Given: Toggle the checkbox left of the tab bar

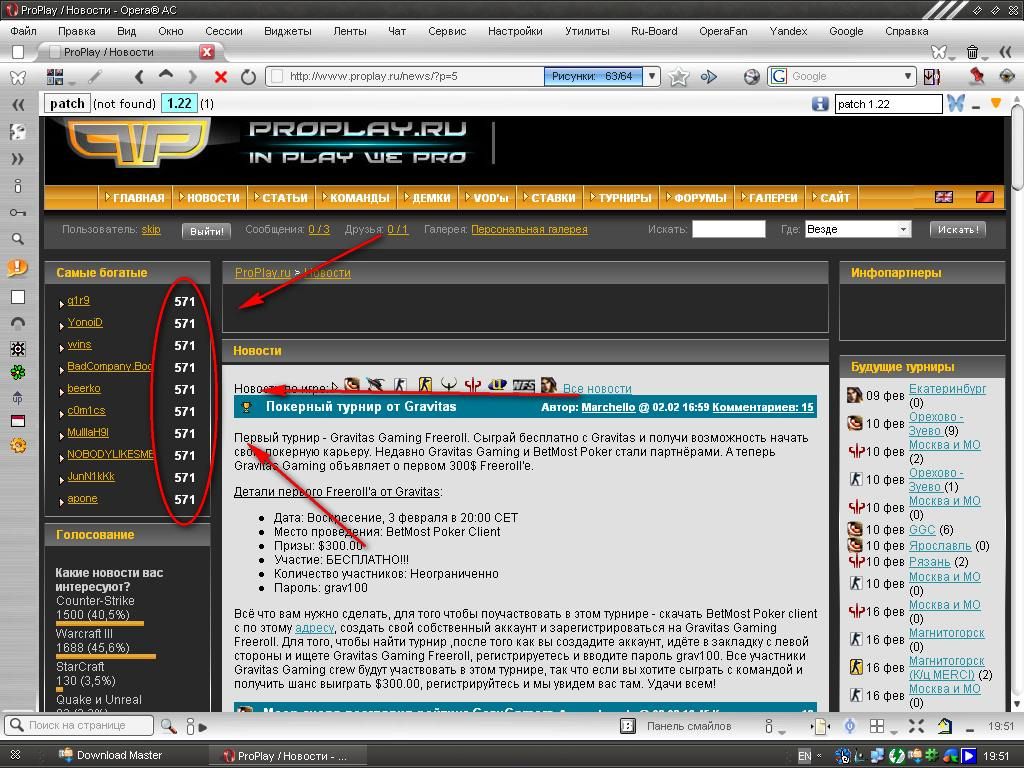Looking at the screenshot, I should [x=17, y=52].
